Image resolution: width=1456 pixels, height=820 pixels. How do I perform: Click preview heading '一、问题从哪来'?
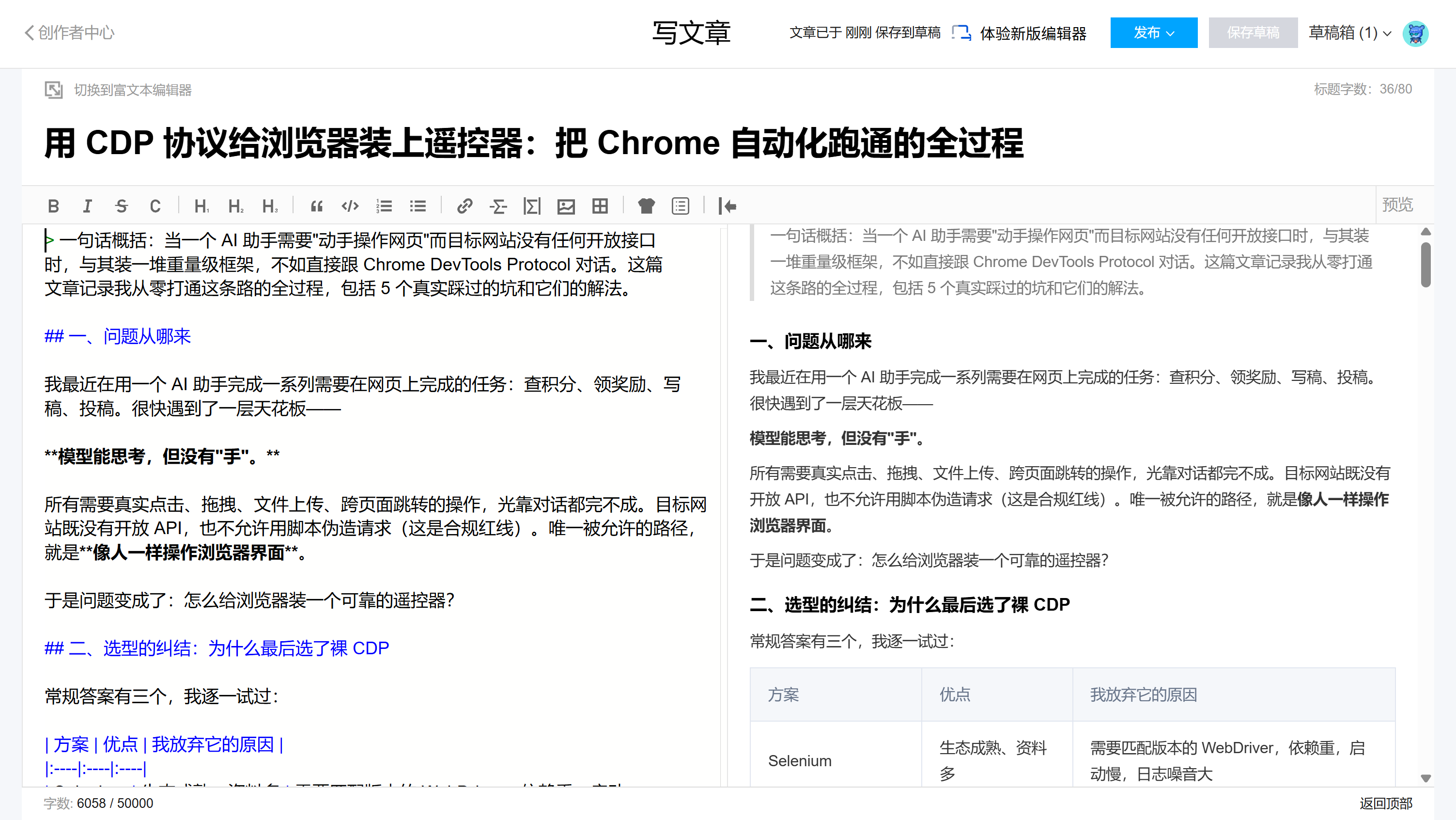[x=810, y=341]
